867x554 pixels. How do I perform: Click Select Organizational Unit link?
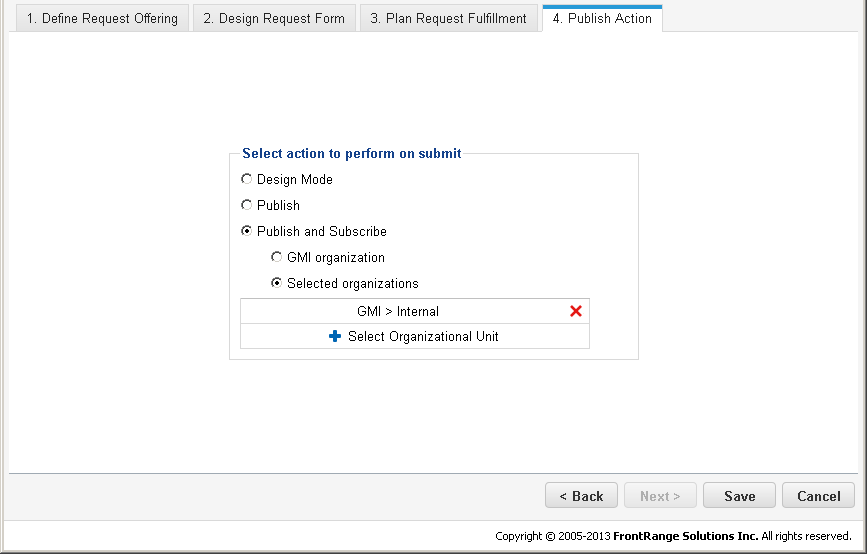point(423,336)
